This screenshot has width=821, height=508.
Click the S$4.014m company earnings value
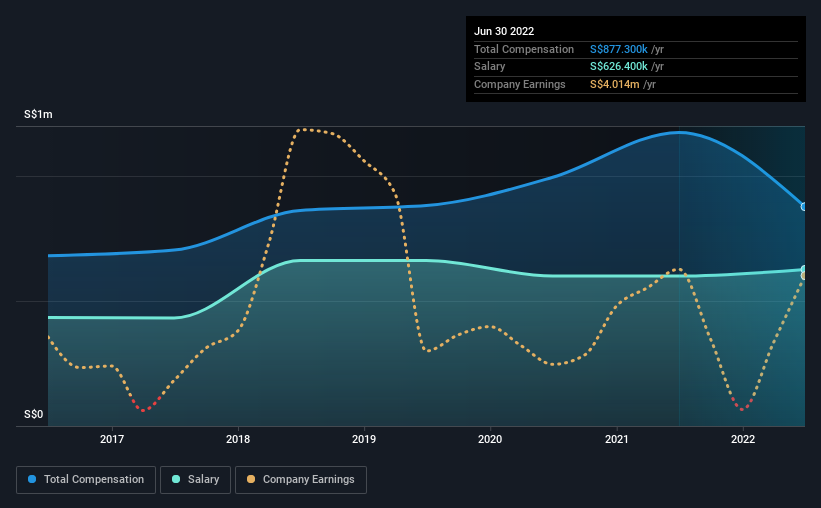tap(615, 84)
